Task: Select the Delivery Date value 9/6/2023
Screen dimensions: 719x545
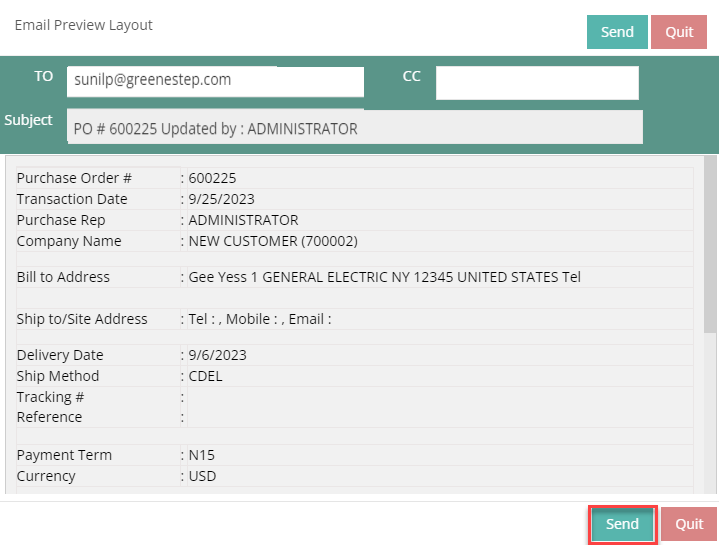Action: [x=217, y=355]
